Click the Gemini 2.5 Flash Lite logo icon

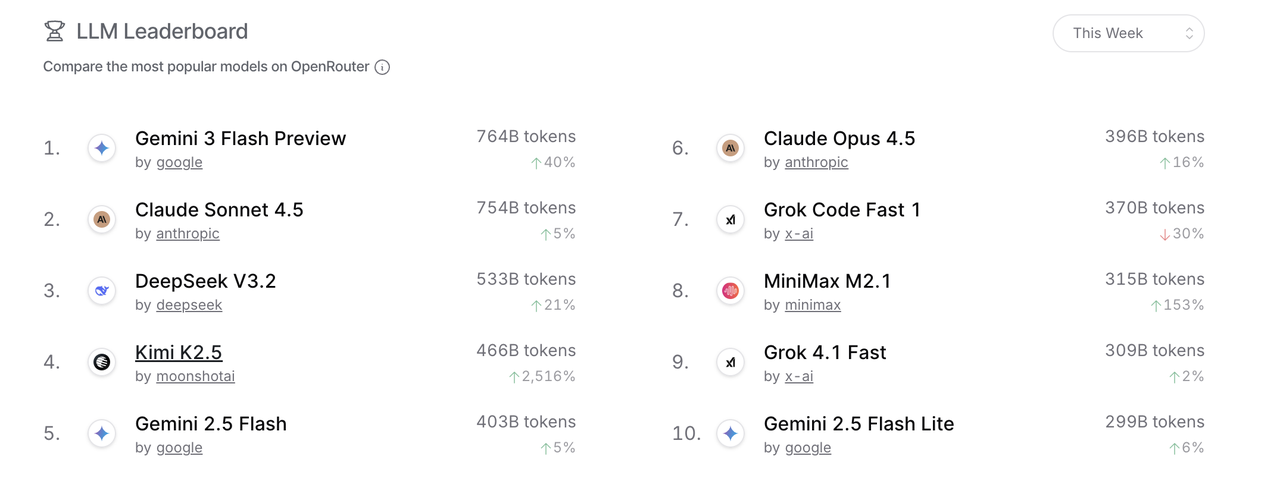click(x=731, y=434)
